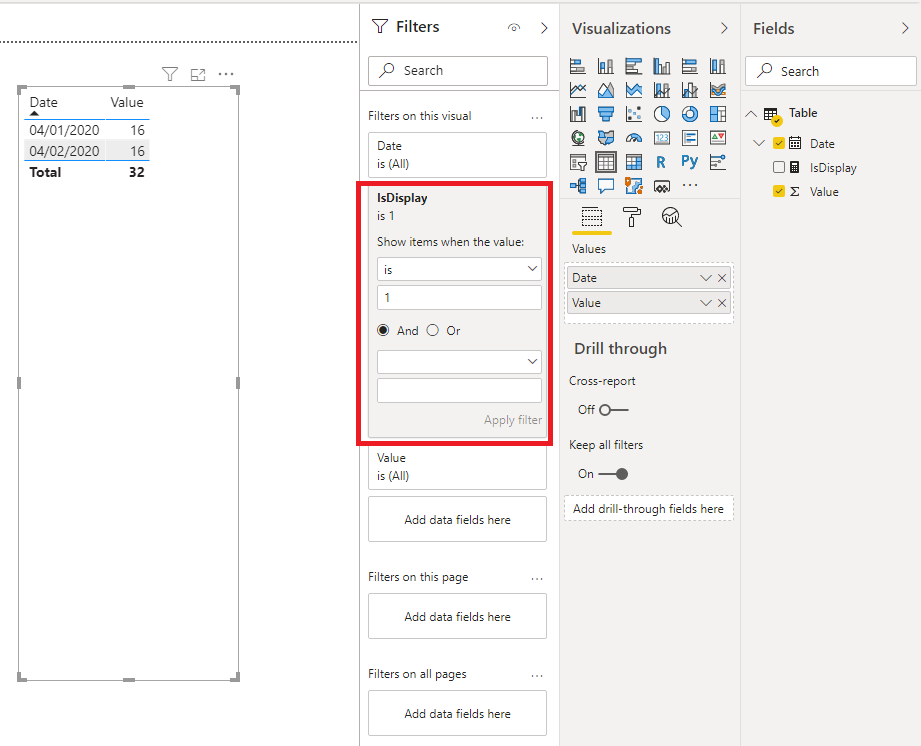Select the card (123) visual
The width and height of the screenshot is (921, 746).
tap(662, 138)
